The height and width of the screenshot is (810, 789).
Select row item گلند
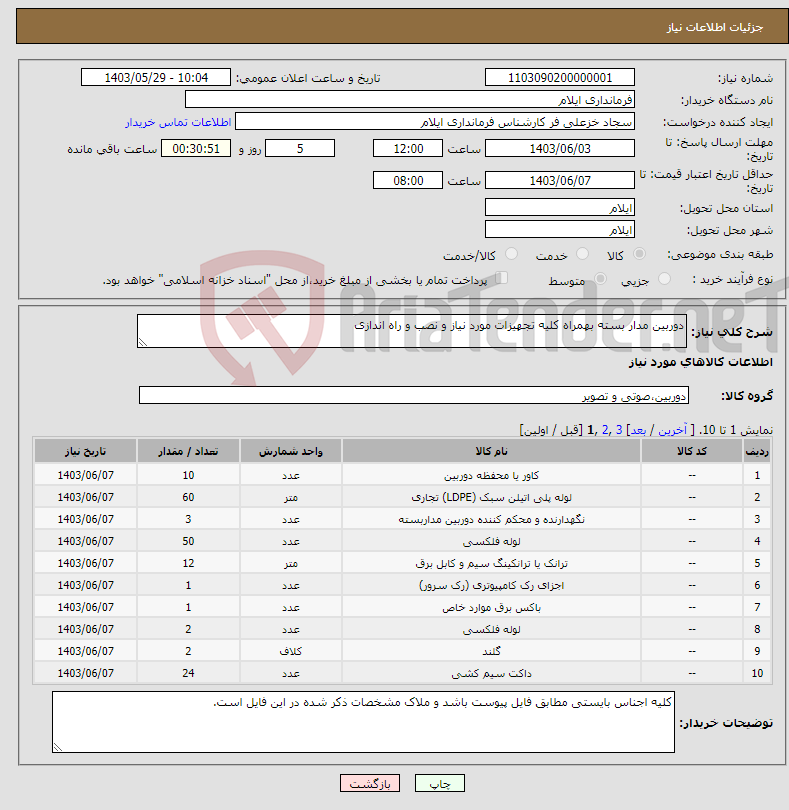click(x=491, y=651)
